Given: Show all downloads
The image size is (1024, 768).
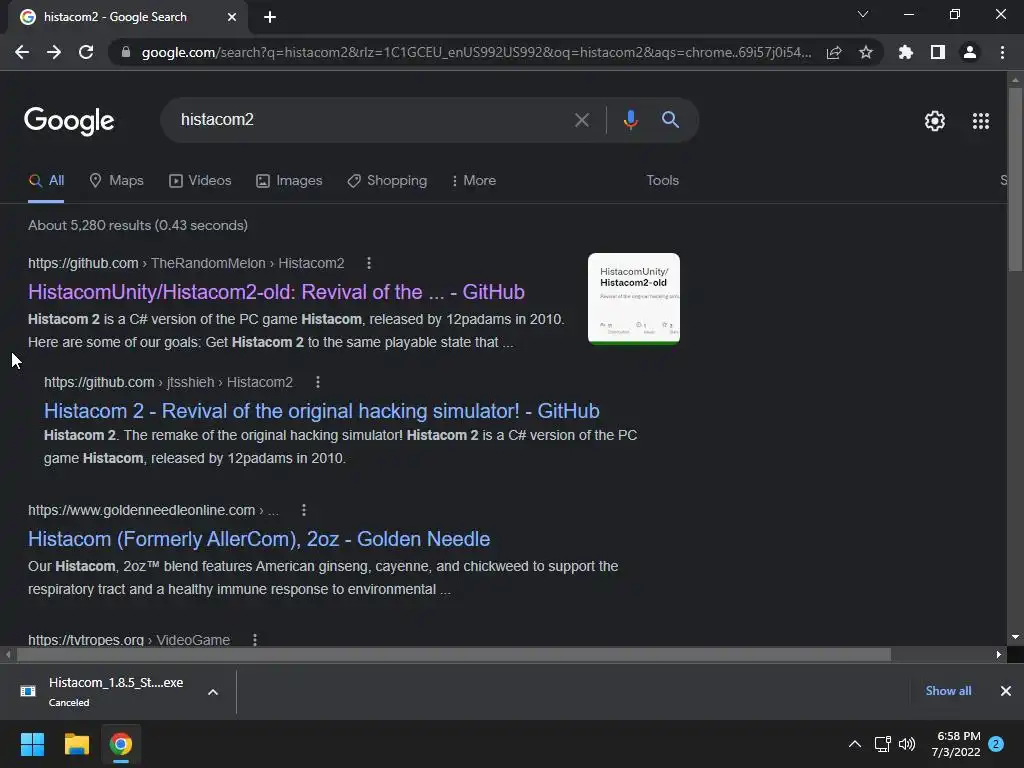Looking at the screenshot, I should 948,691.
